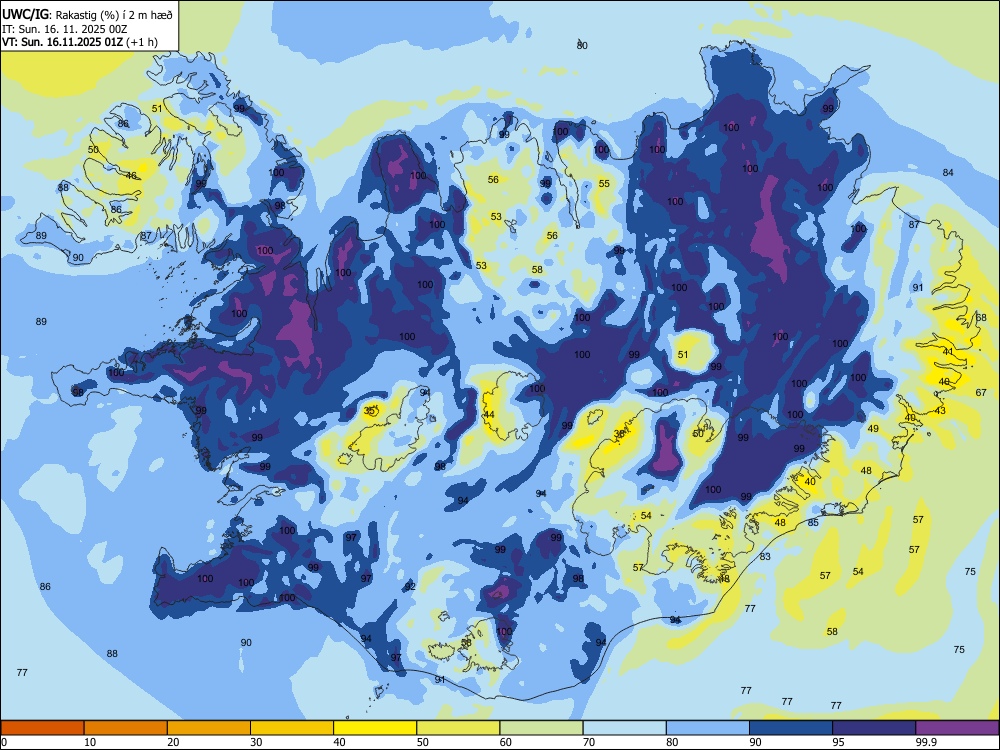The height and width of the screenshot is (750, 1000).
Task: Select the legend tick label '30'
Action: (256, 742)
